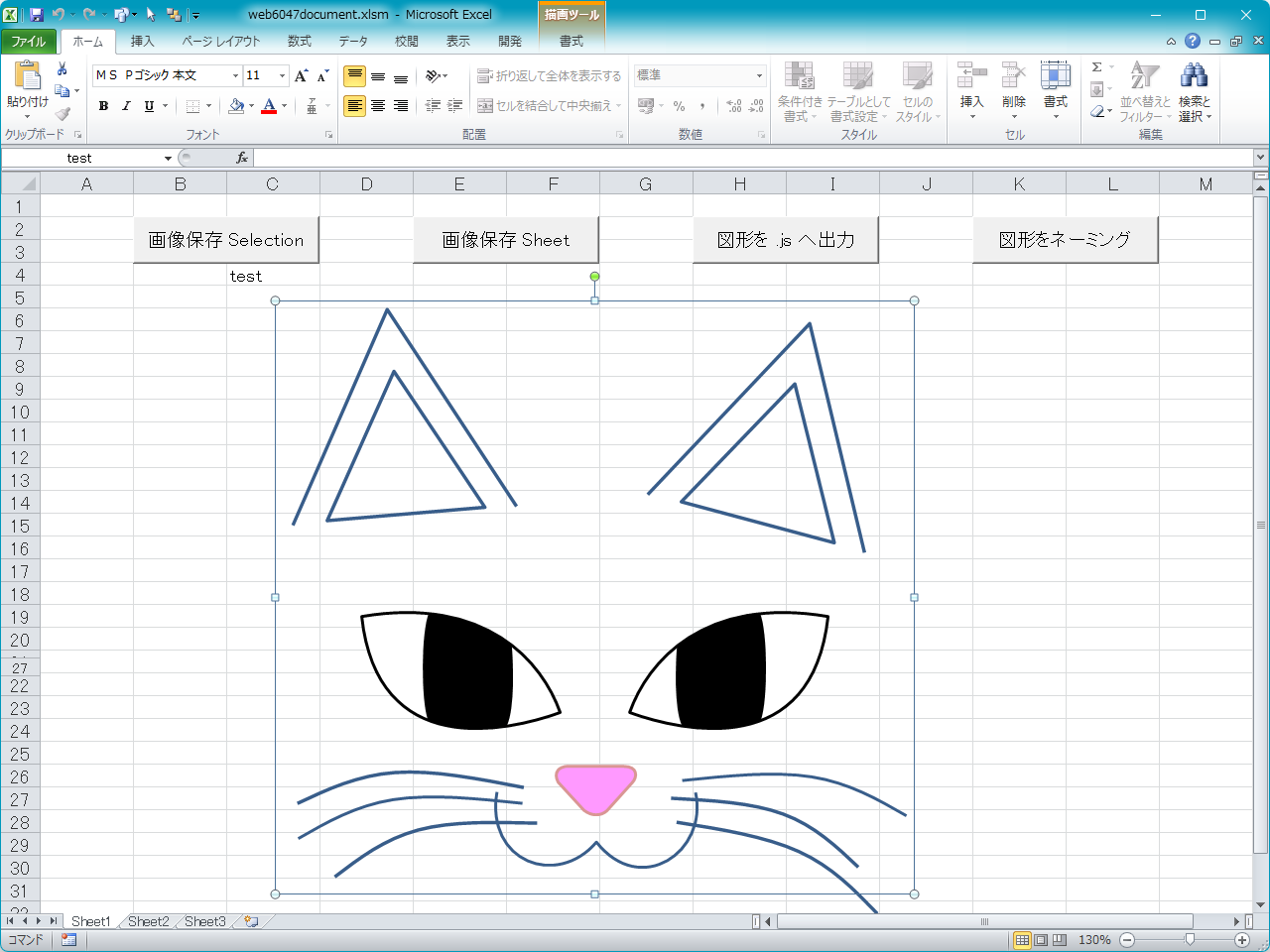This screenshot has width=1270, height=952.
Task: Switch to the Sheet2 tab
Action: [x=148, y=921]
